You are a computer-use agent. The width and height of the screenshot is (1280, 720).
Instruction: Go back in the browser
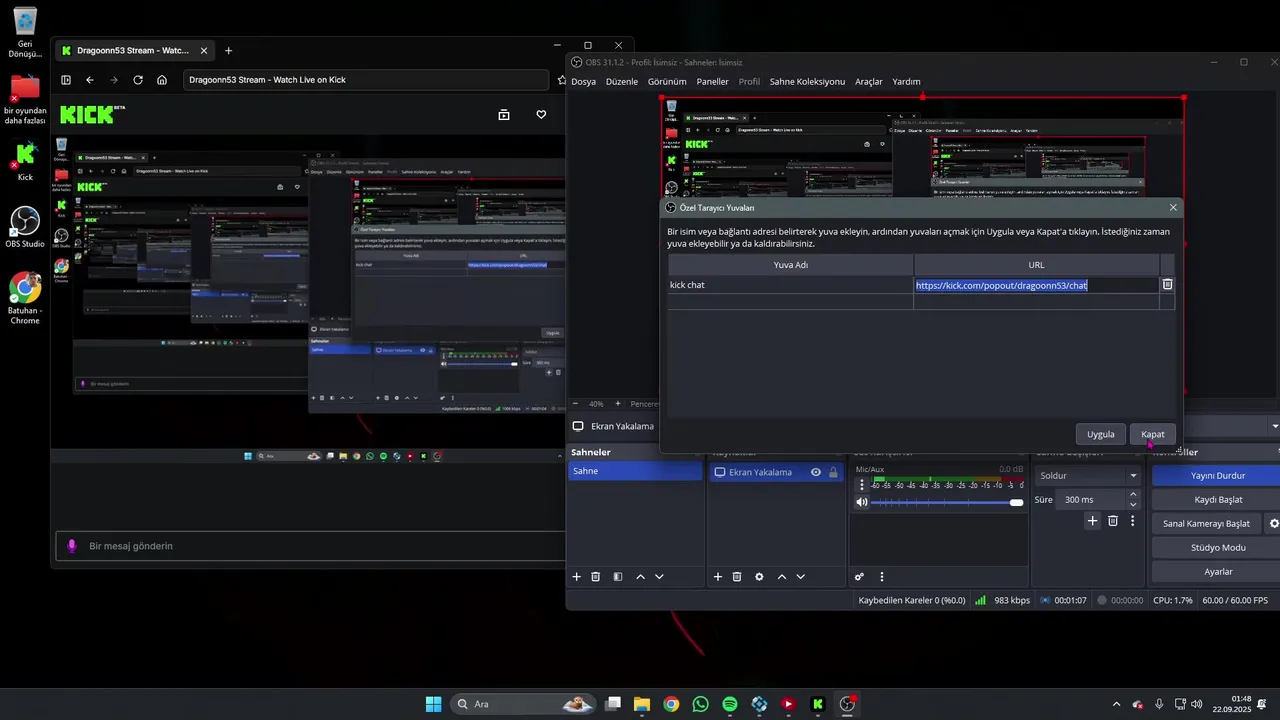pos(90,80)
